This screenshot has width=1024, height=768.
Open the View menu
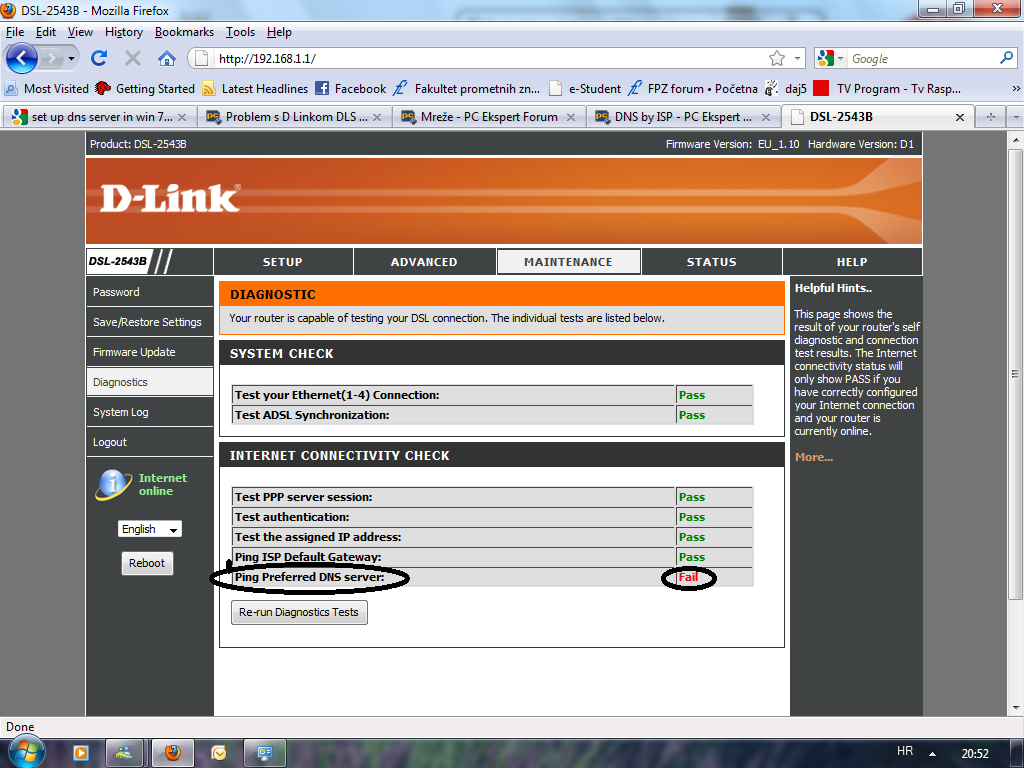tap(80, 32)
